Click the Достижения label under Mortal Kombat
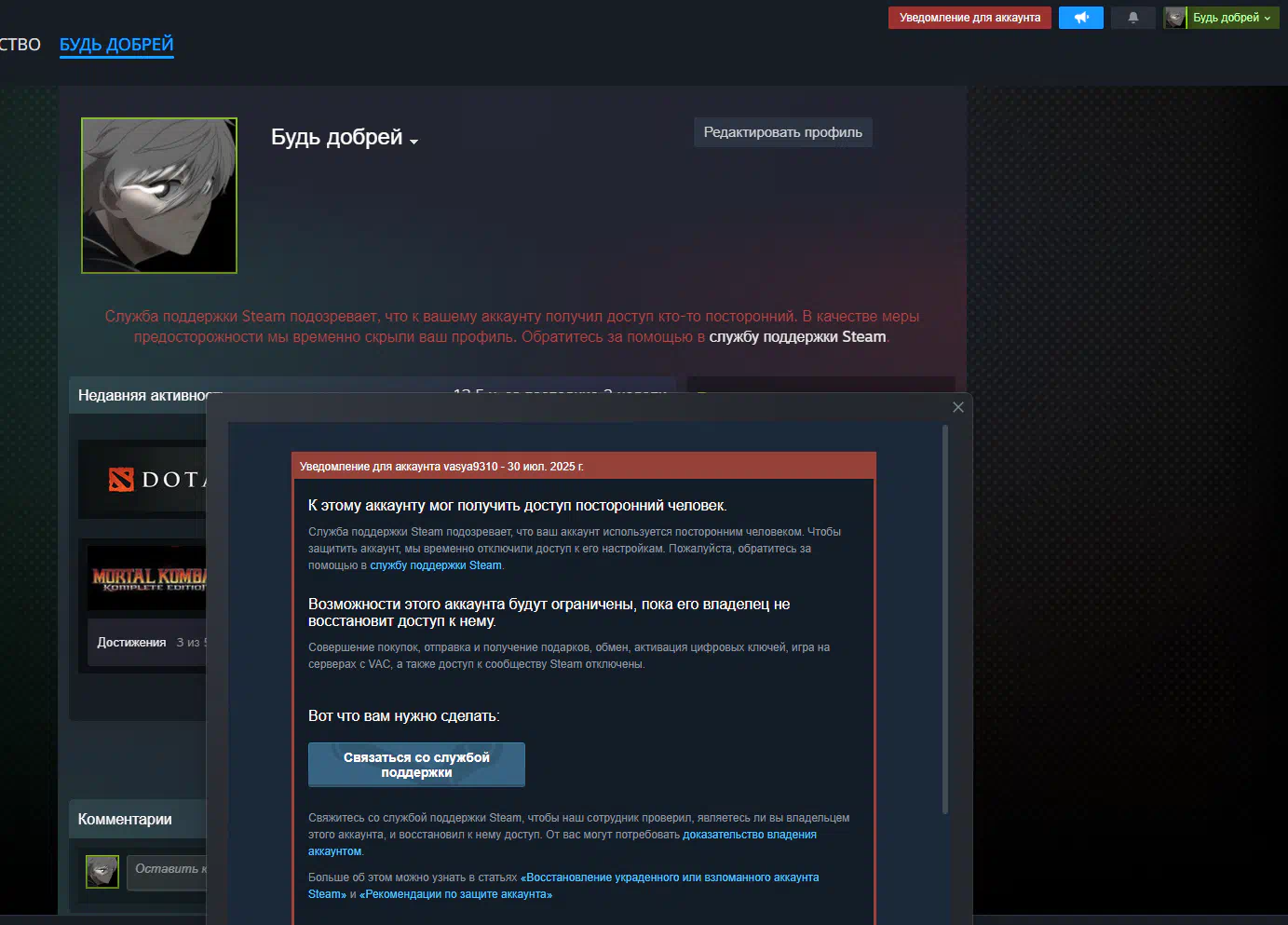This screenshot has height=925, width=1288. pos(131,643)
